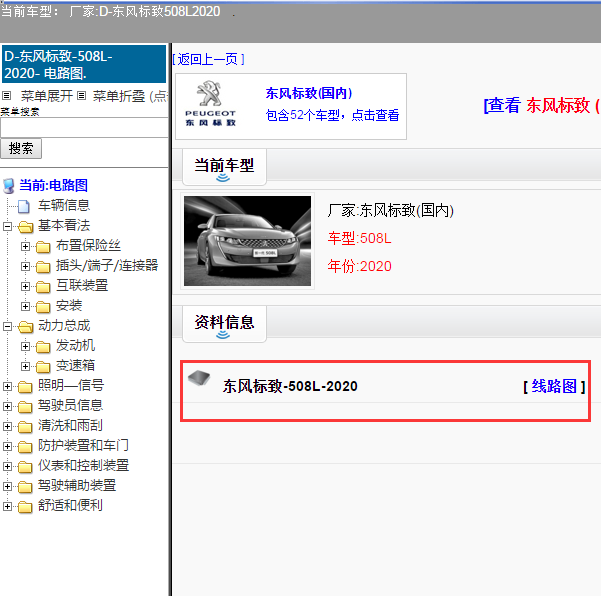The height and width of the screenshot is (596, 601).
Task: Click the folder icon for 布置保险丝
Action: [43, 247]
